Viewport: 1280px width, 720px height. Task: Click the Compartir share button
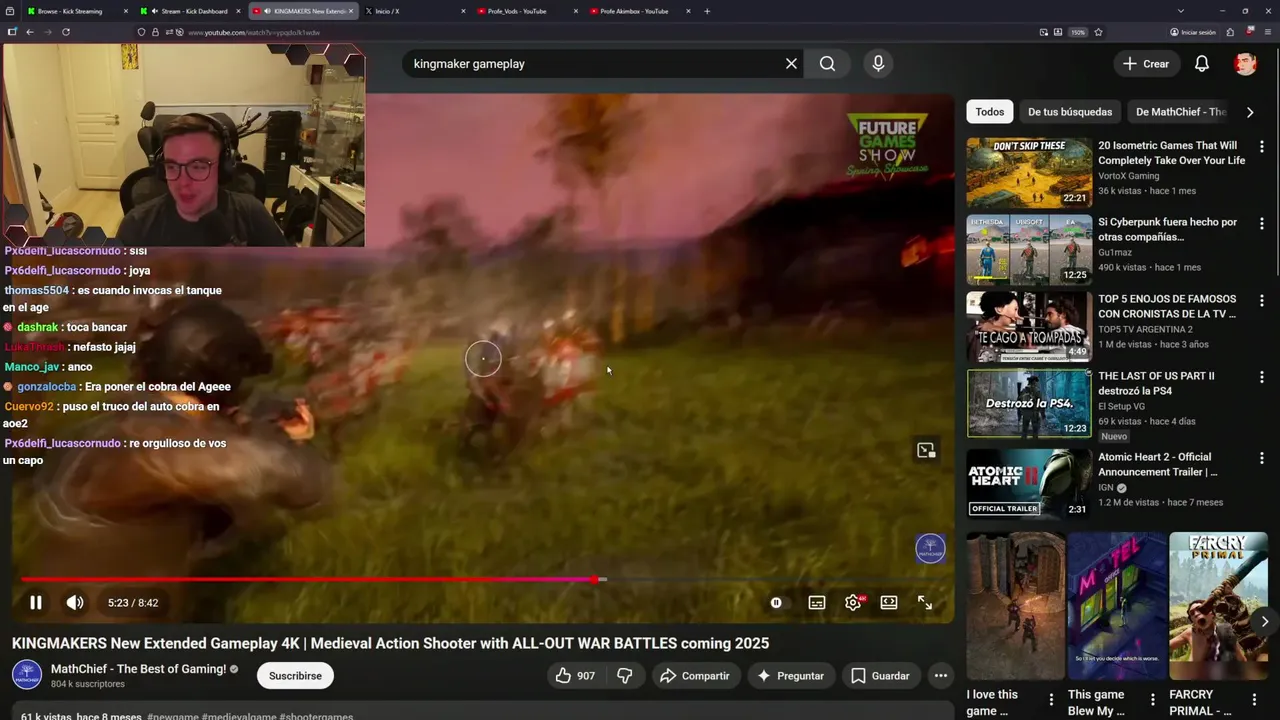[695, 675]
